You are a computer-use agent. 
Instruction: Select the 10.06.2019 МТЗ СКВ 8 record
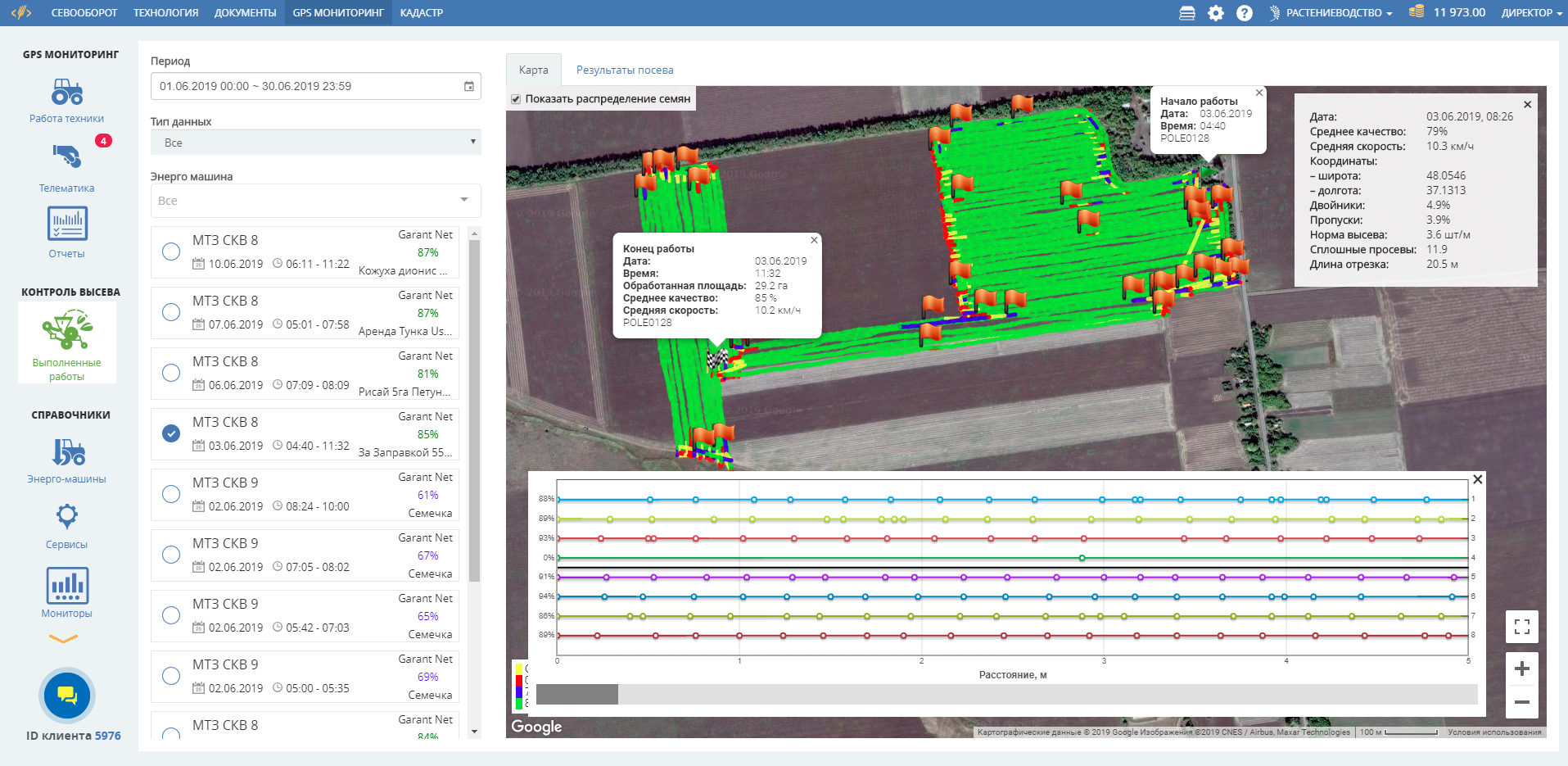coord(171,252)
